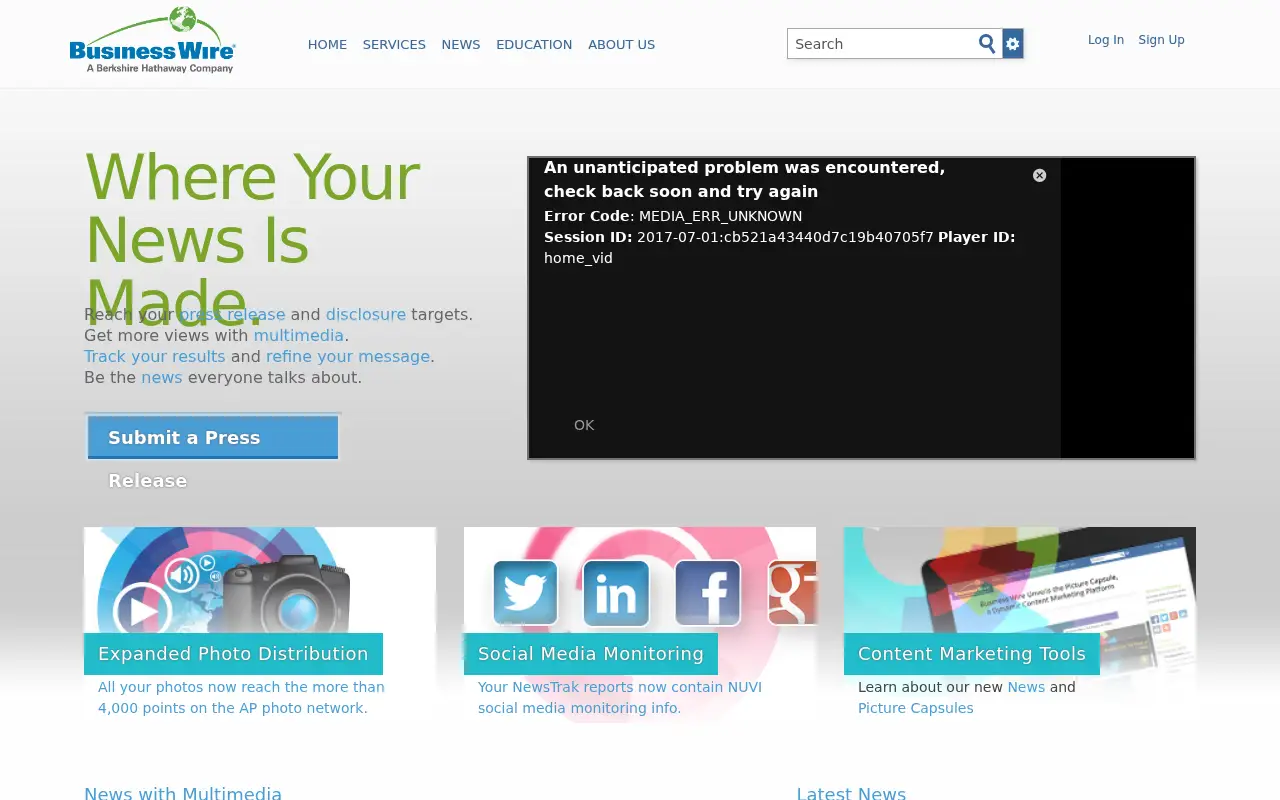Image resolution: width=1280 pixels, height=800 pixels.
Task: Click the News link under Content Marketing
Action: pos(1026,687)
